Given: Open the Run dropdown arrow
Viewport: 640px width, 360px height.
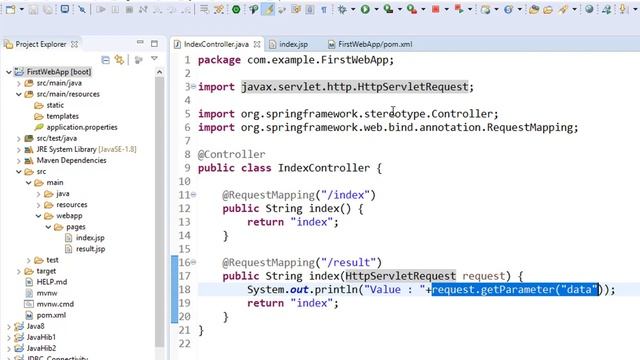Looking at the screenshot, I should pyautogui.click(x=376, y=9).
